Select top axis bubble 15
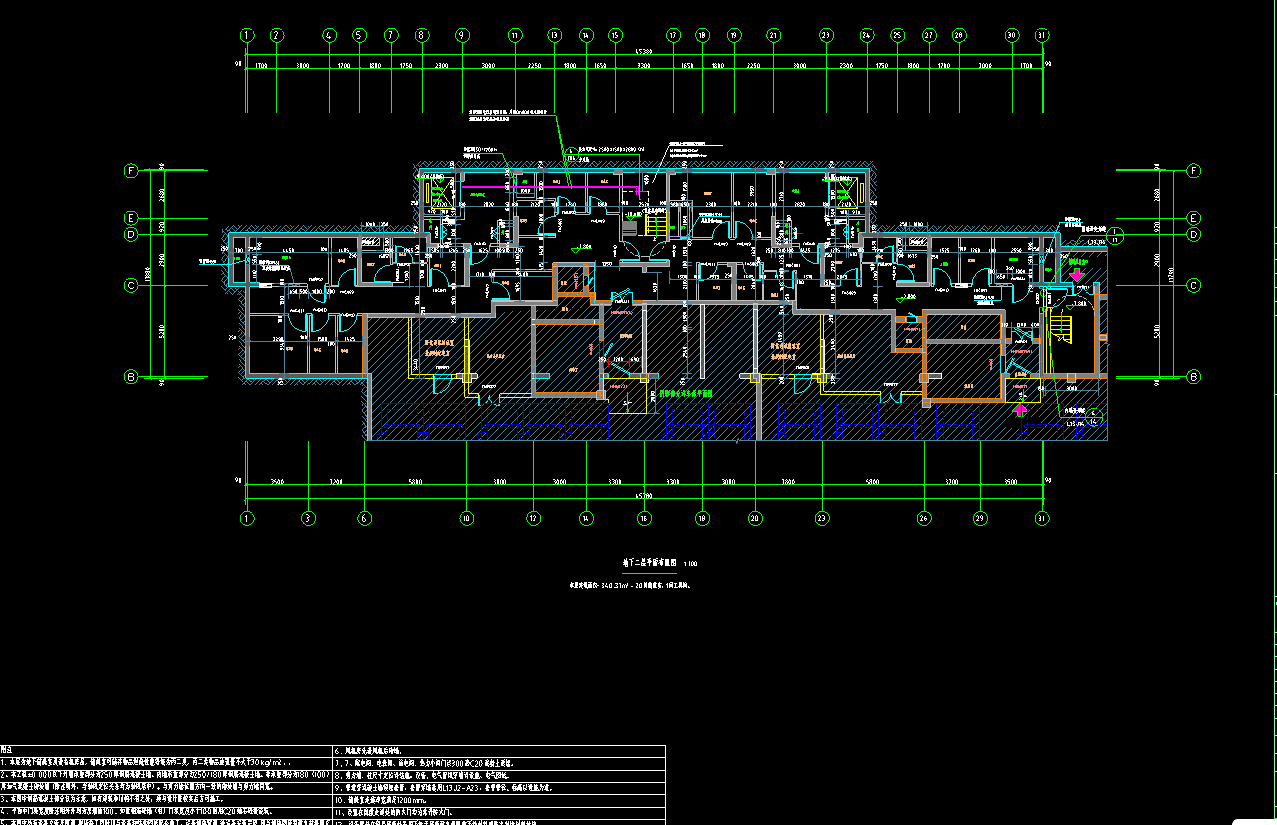This screenshot has height=825, width=1277. (615, 35)
